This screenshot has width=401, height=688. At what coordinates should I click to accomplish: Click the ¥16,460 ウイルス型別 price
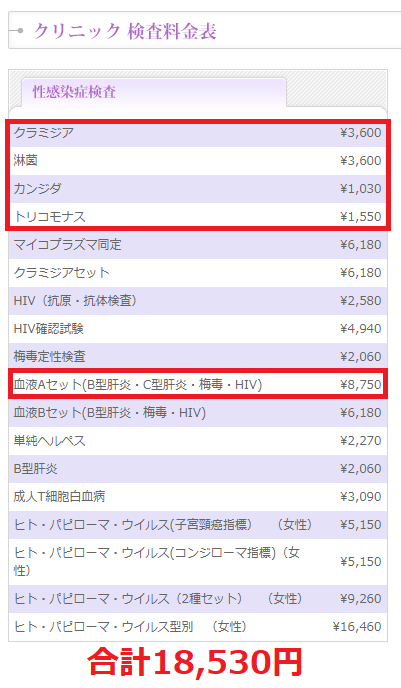coord(357,627)
